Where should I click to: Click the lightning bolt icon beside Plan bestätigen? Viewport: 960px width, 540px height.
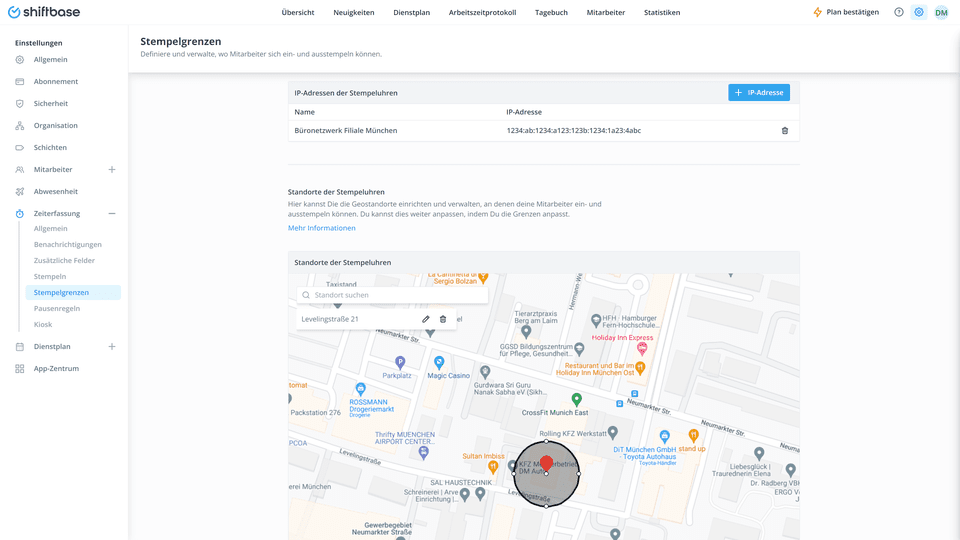(x=817, y=12)
